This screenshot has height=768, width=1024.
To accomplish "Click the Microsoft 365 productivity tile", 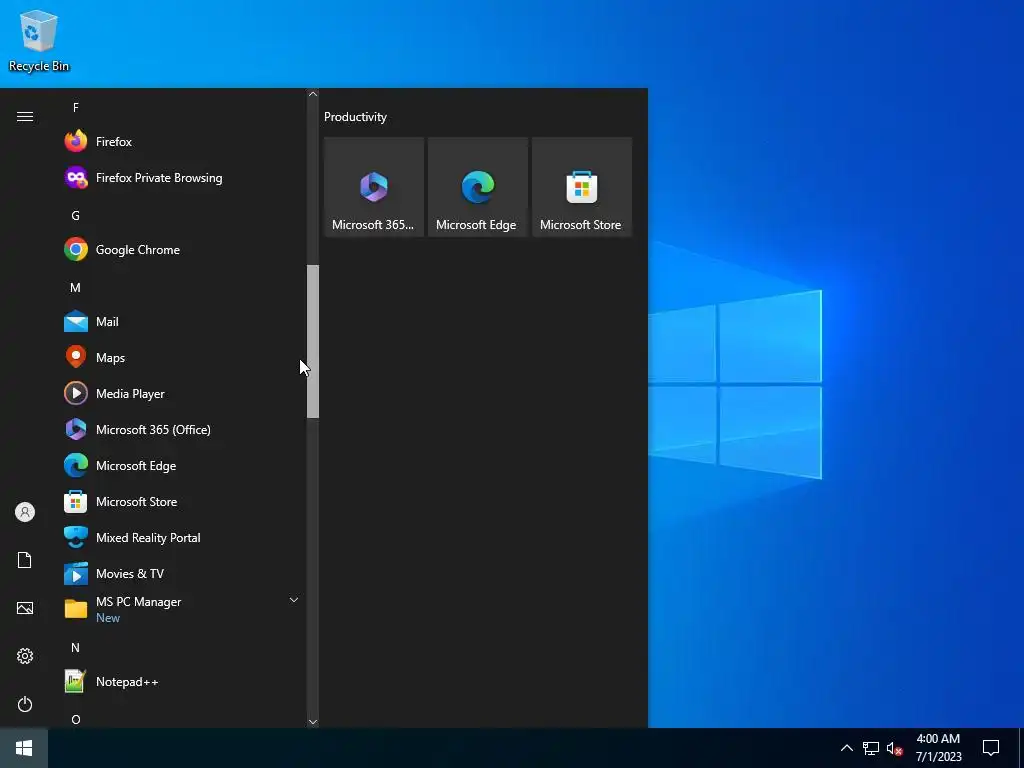I will 374,187.
